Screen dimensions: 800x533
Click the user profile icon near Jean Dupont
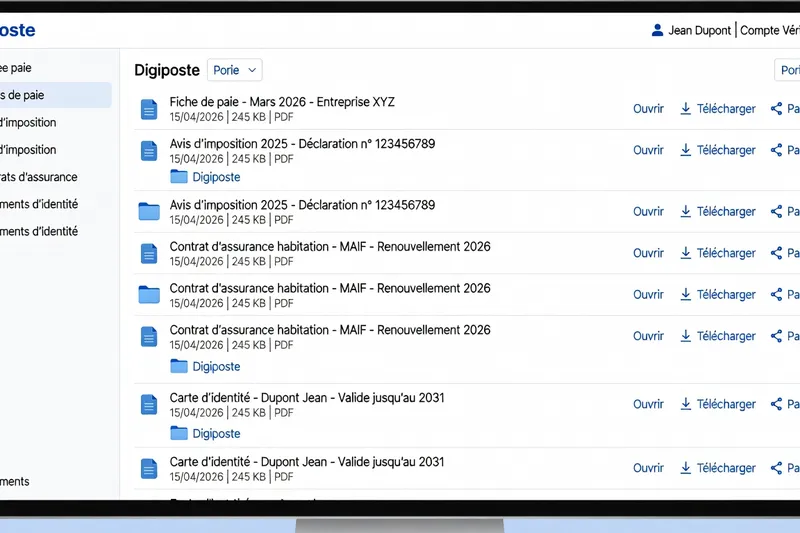click(x=657, y=30)
